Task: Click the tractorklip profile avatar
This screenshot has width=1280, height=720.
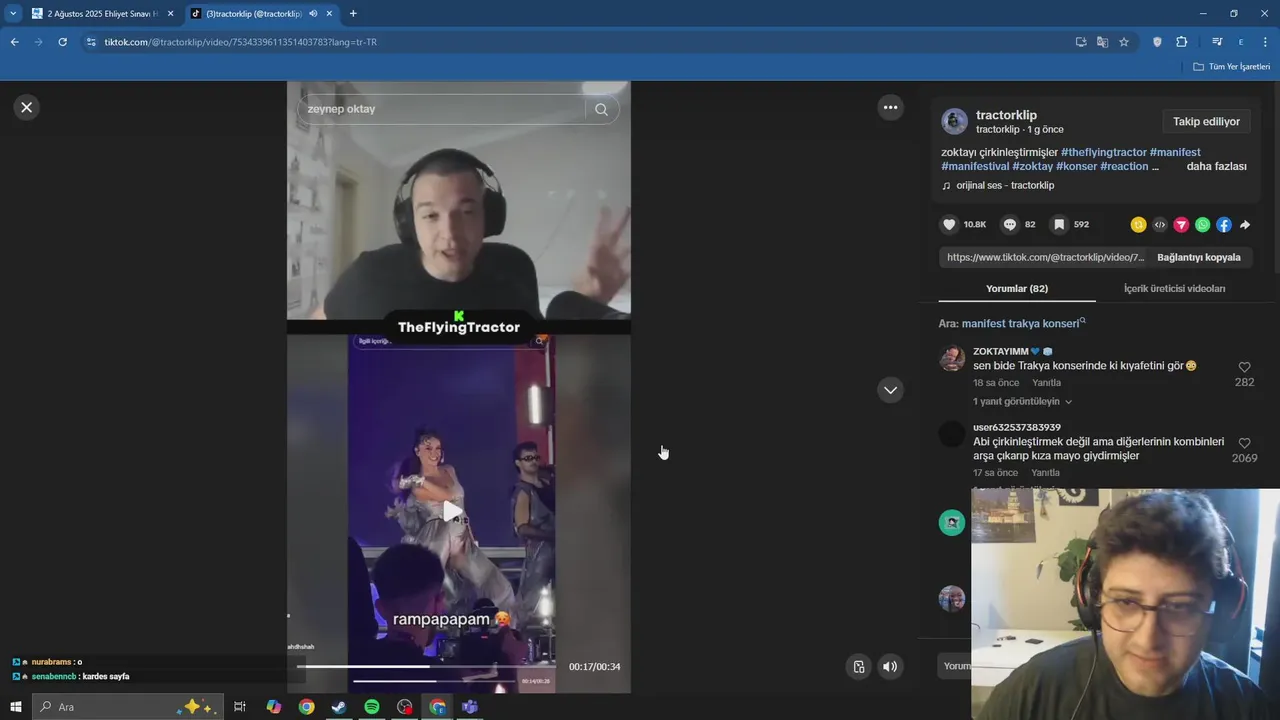Action: tap(954, 121)
